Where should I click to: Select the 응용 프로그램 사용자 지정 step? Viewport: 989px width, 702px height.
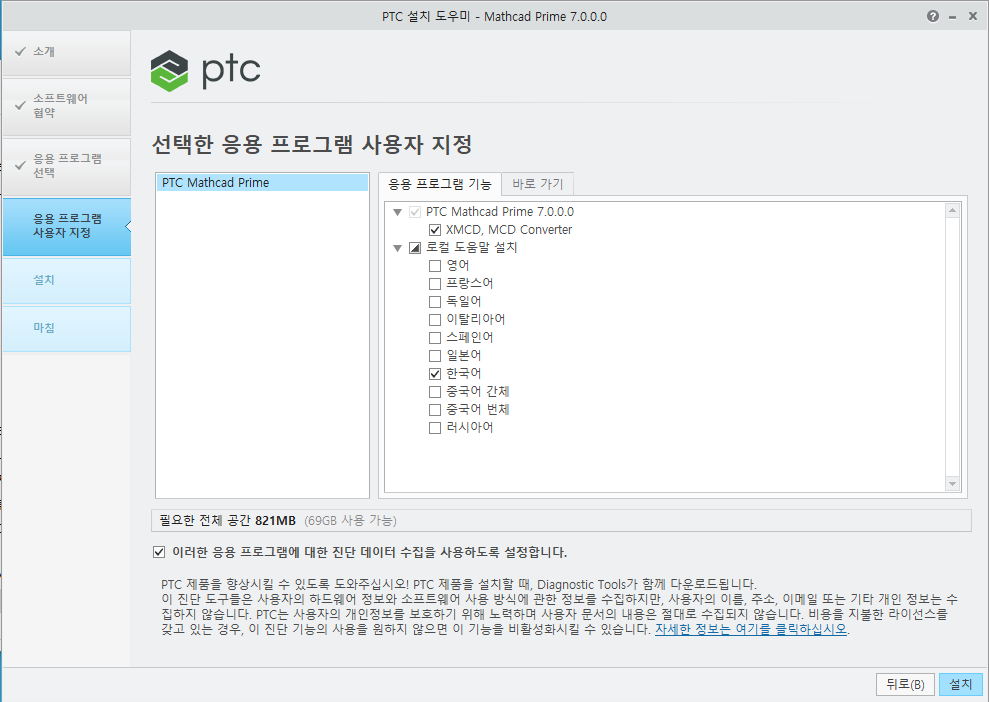(67, 226)
